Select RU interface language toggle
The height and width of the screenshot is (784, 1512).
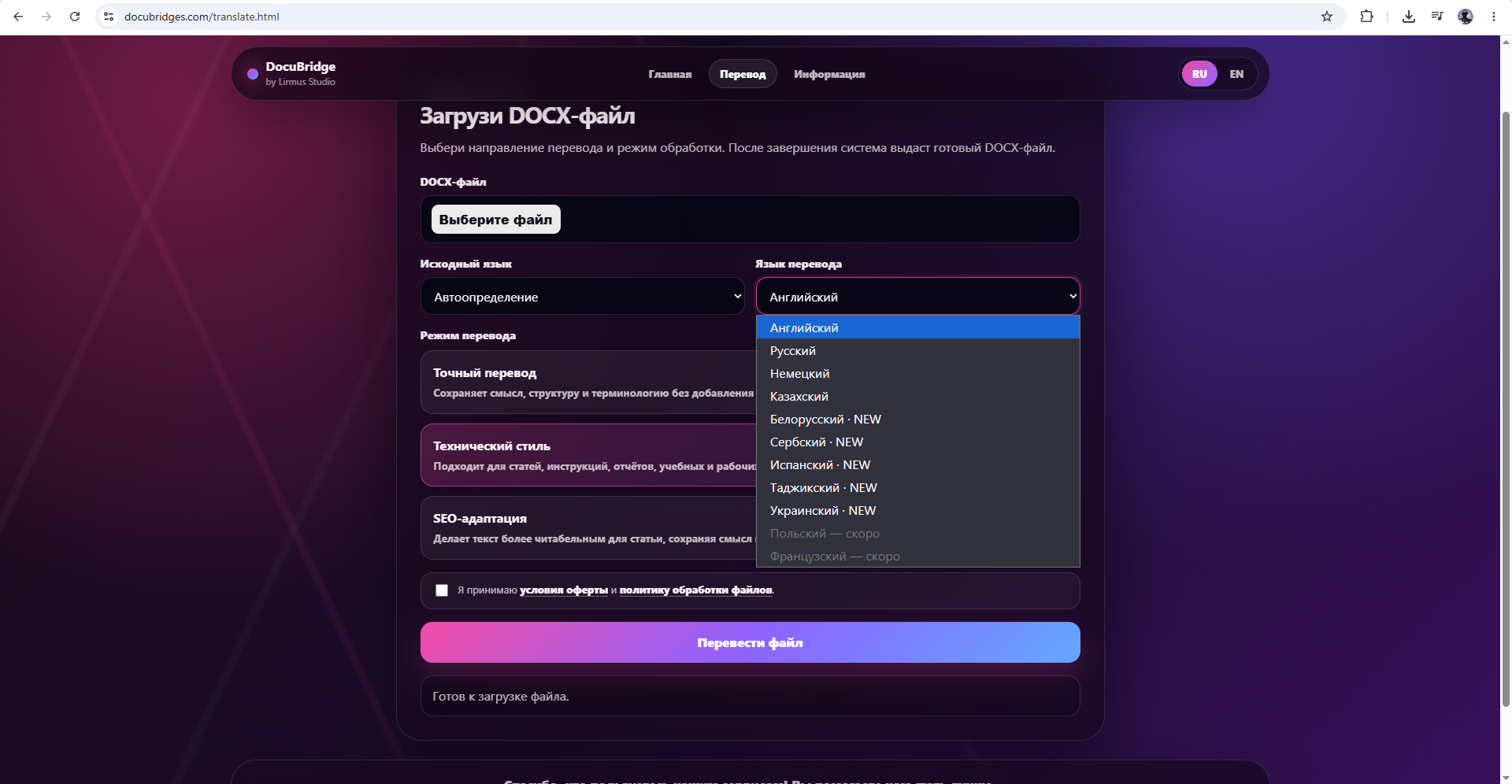tap(1199, 74)
